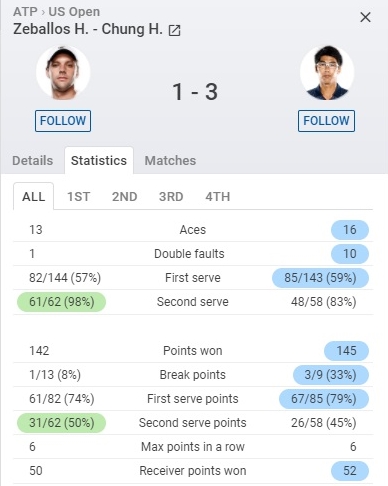Show ALL sets statistics
Viewport: 388px width, 486px height.
[x=33, y=196]
